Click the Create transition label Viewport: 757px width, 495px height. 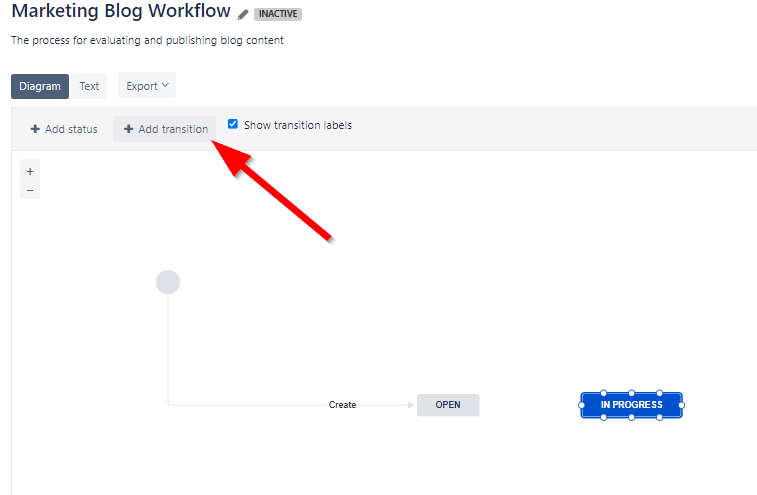tap(342, 405)
